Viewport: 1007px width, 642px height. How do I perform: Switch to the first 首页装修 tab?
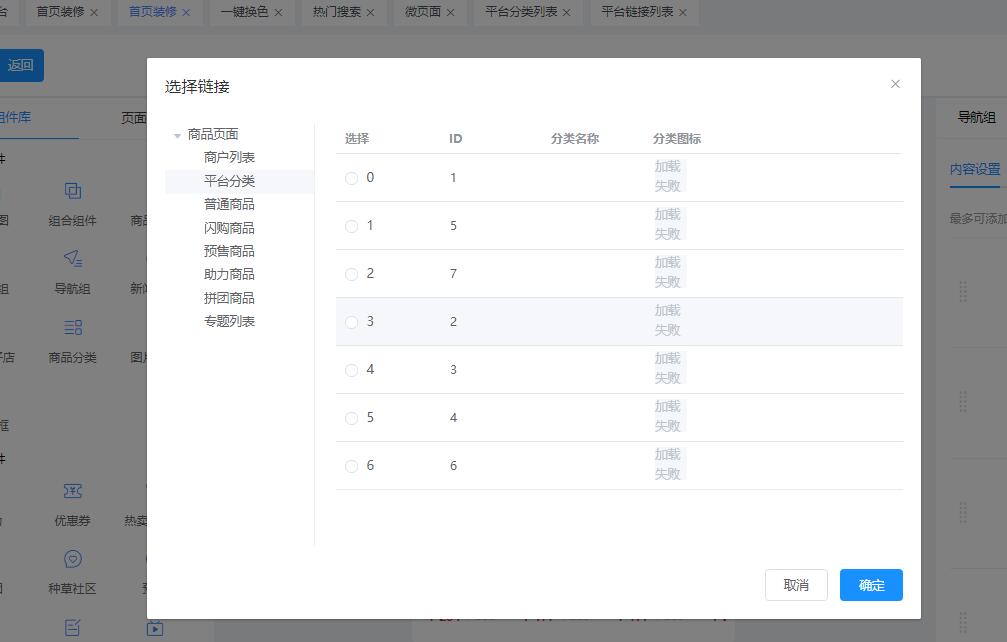pos(60,12)
